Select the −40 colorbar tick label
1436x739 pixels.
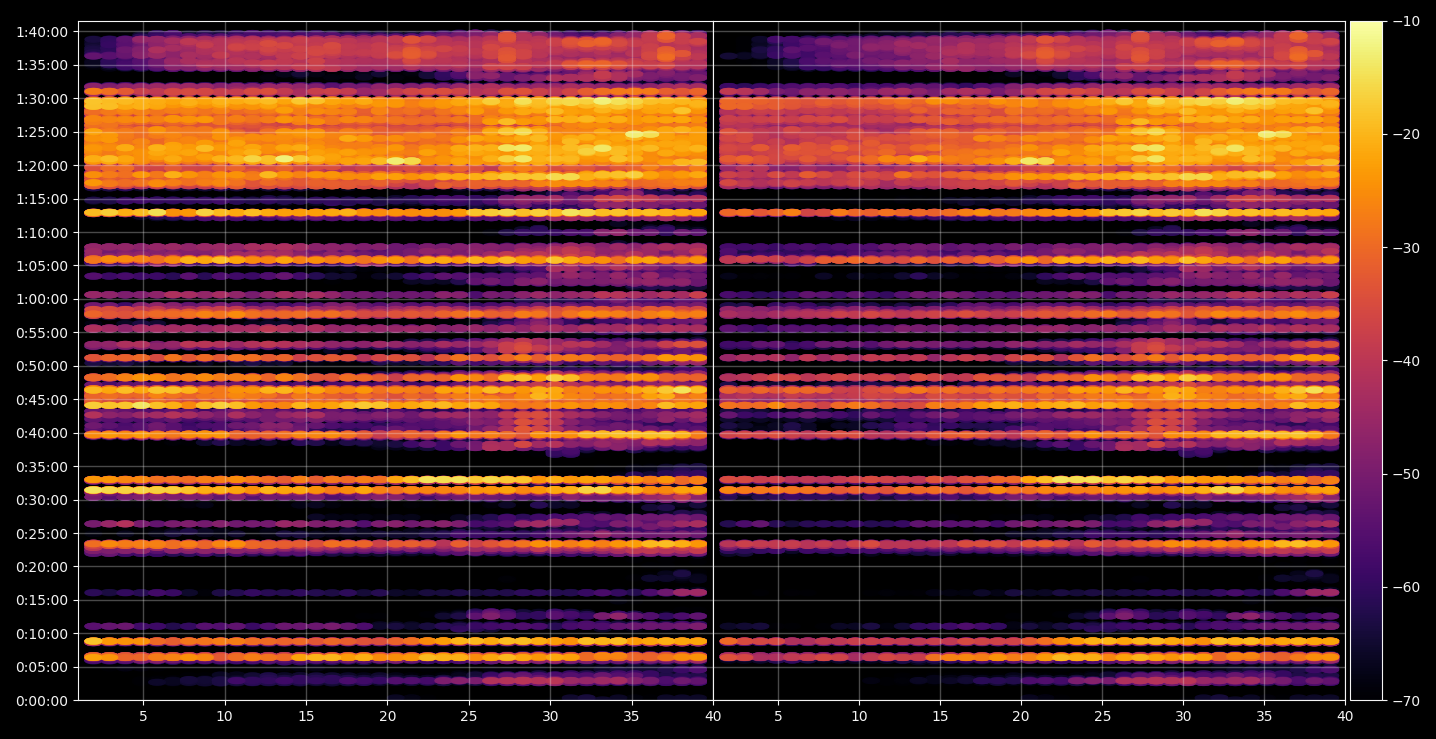tap(1405, 361)
